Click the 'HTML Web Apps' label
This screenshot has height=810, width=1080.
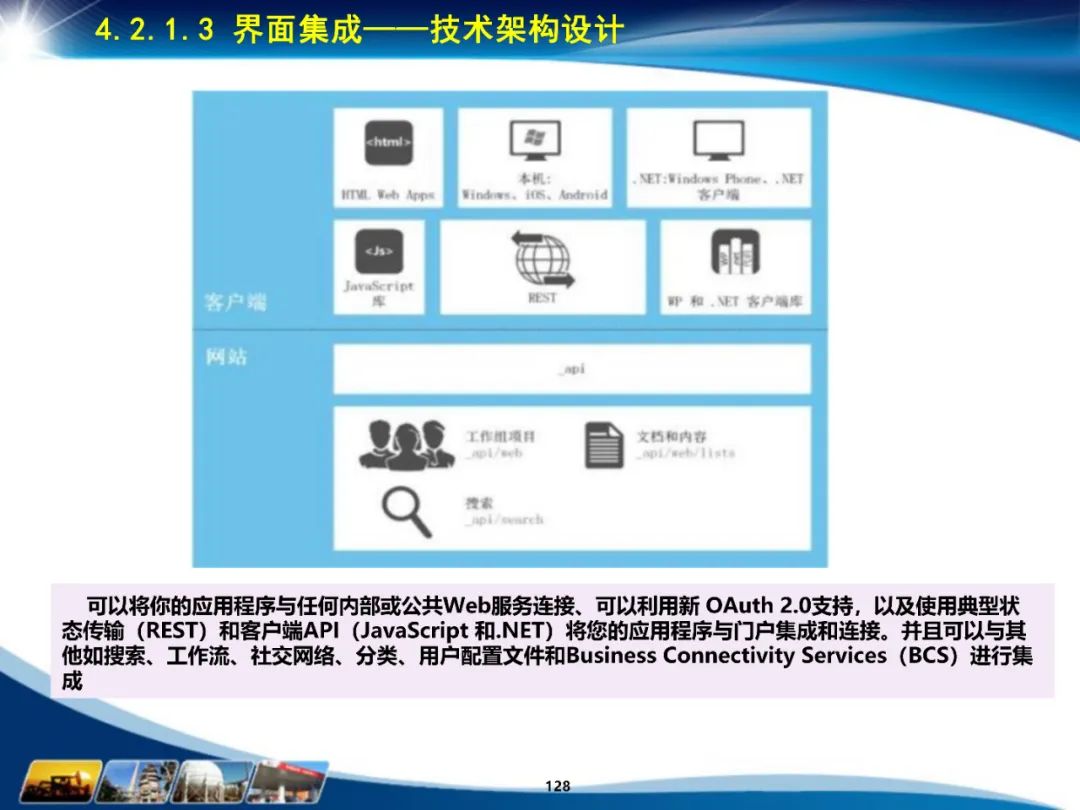tap(388, 195)
